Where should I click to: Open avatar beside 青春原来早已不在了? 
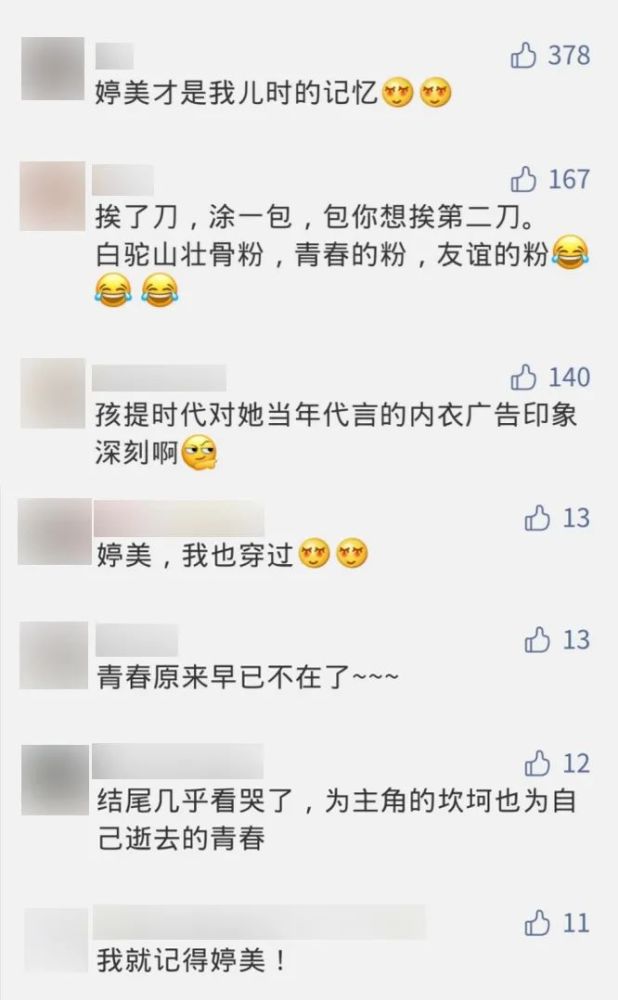(54, 656)
